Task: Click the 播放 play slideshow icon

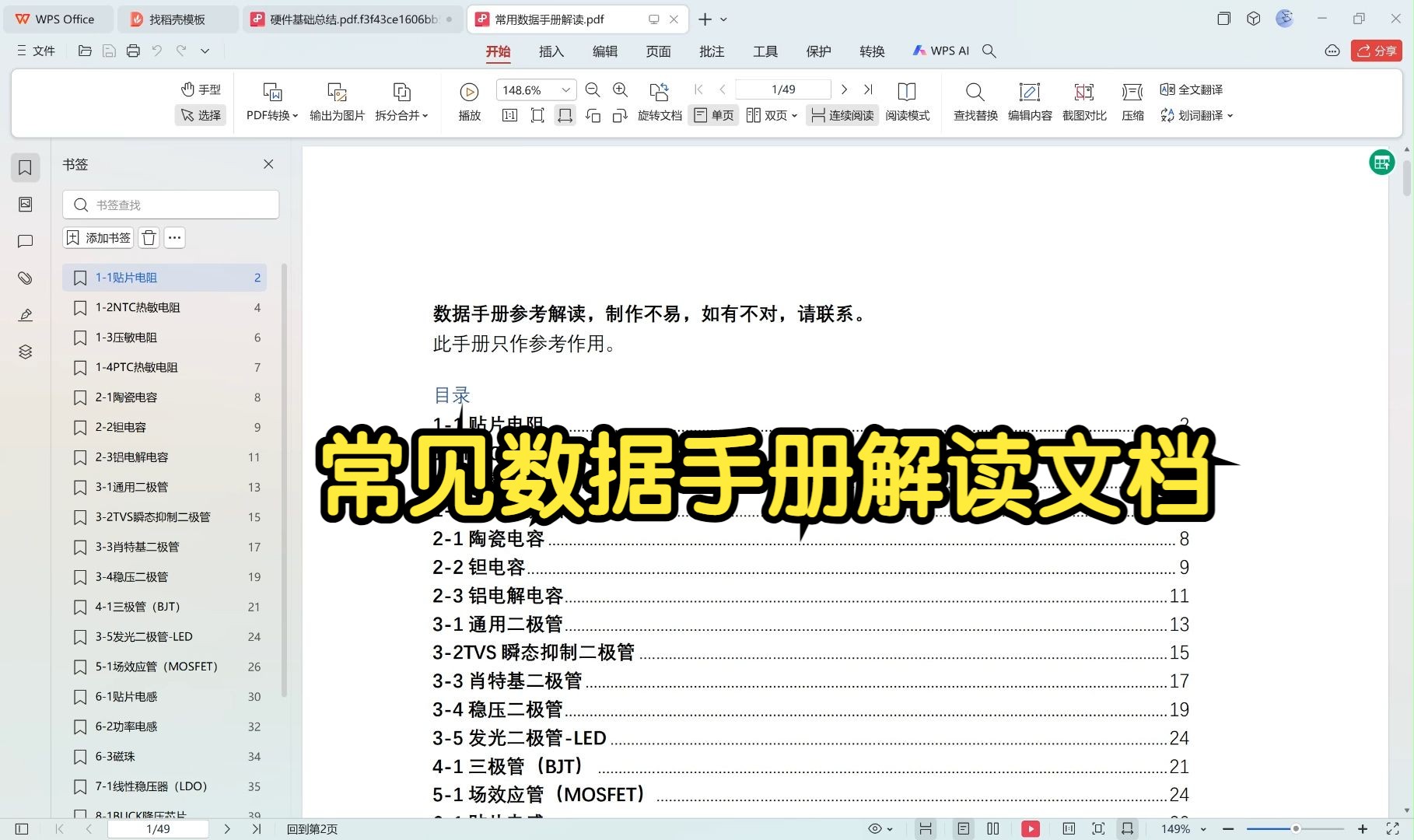Action: (x=469, y=92)
